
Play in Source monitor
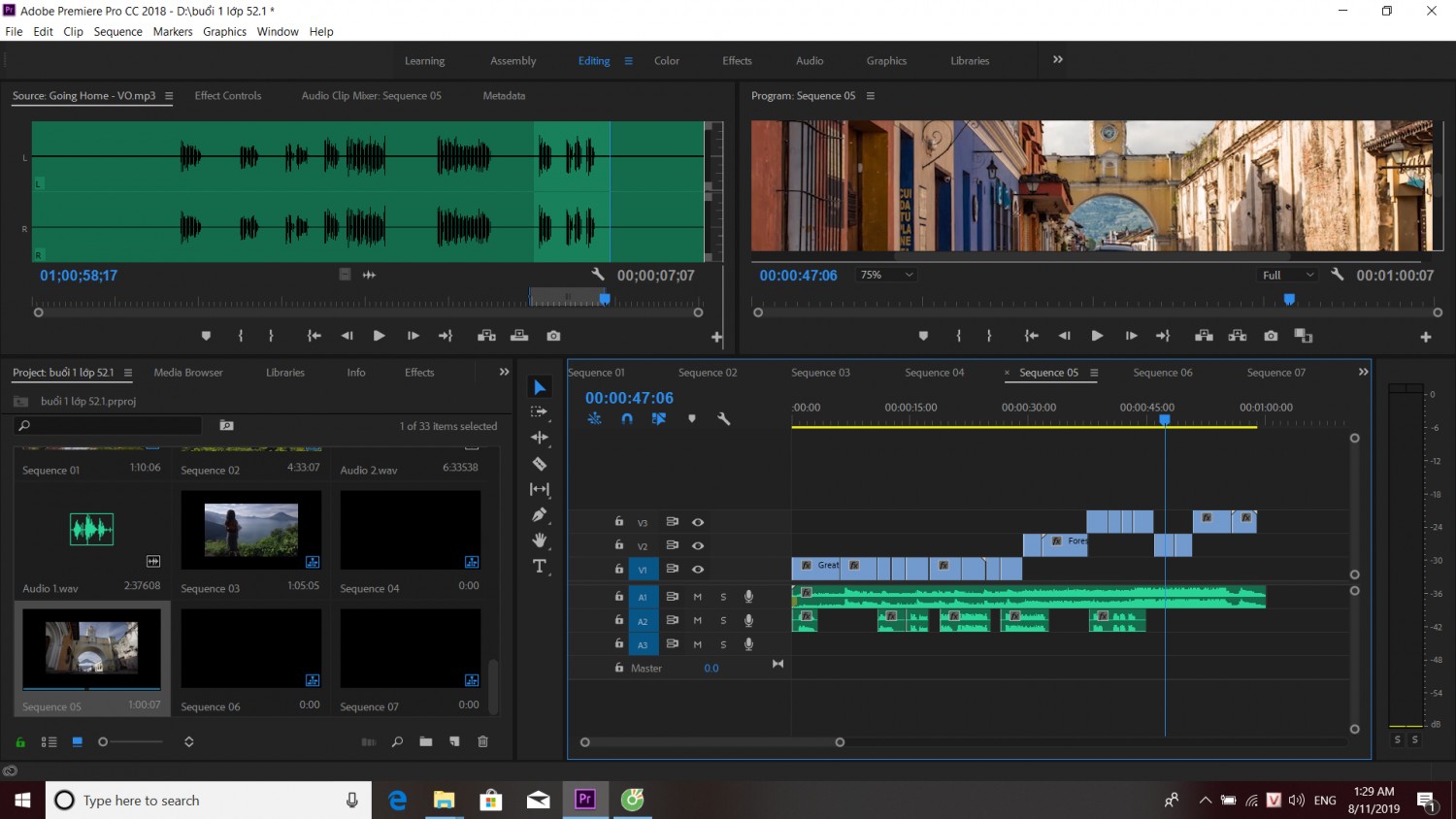coord(379,336)
